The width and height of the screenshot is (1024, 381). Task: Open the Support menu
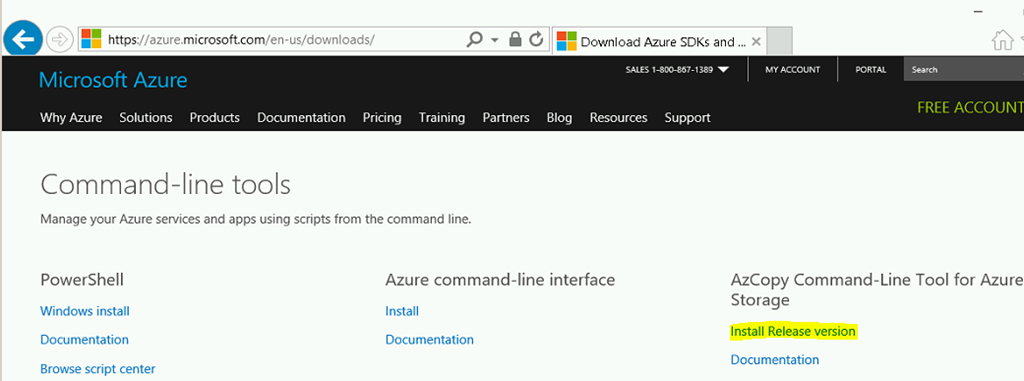[x=687, y=118]
